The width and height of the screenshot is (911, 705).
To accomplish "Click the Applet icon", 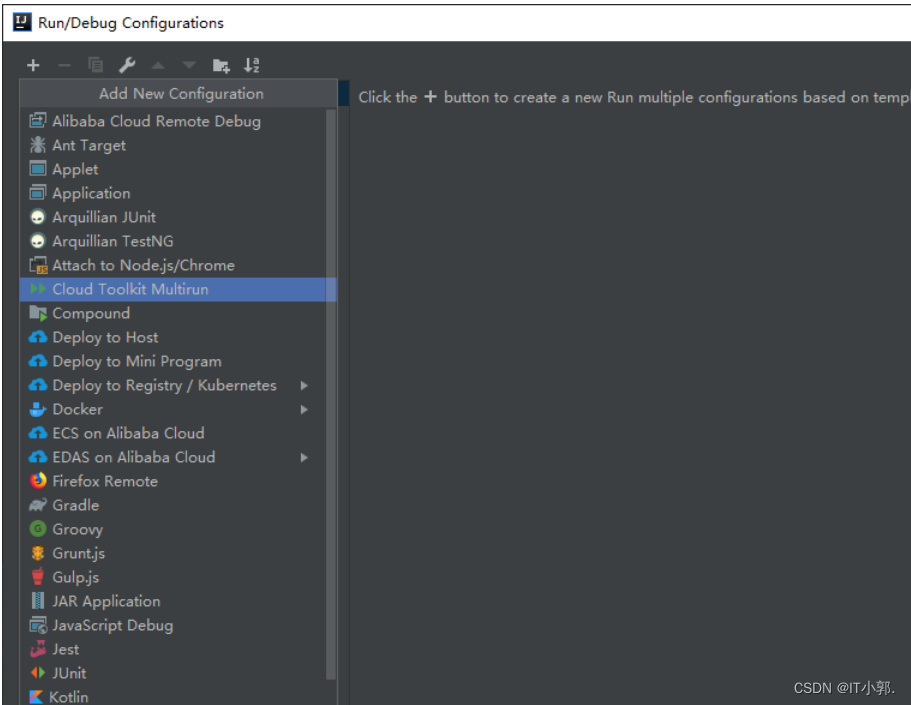I will (38, 169).
